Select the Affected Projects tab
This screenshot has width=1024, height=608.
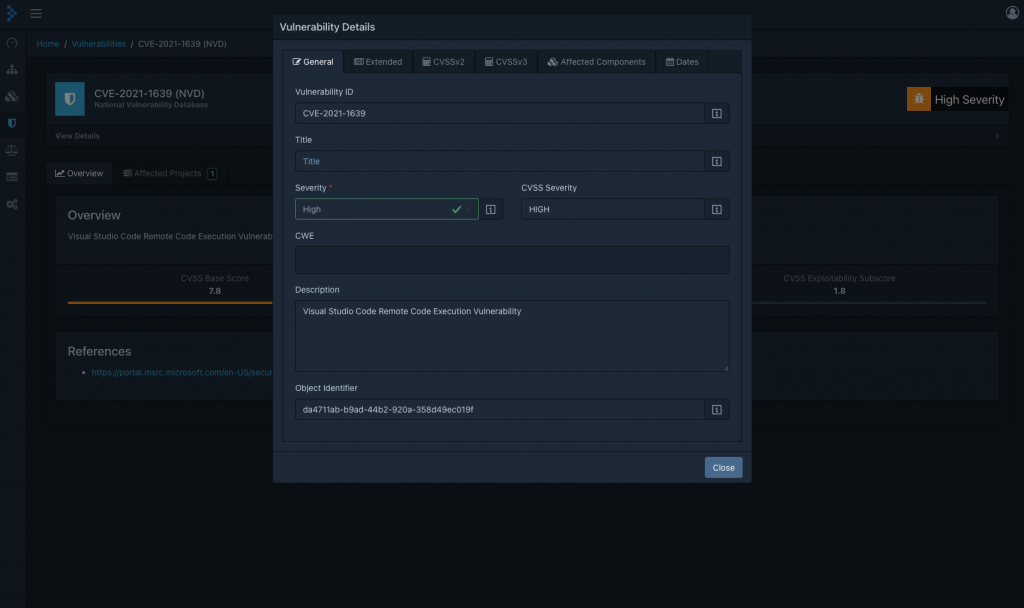(170, 173)
